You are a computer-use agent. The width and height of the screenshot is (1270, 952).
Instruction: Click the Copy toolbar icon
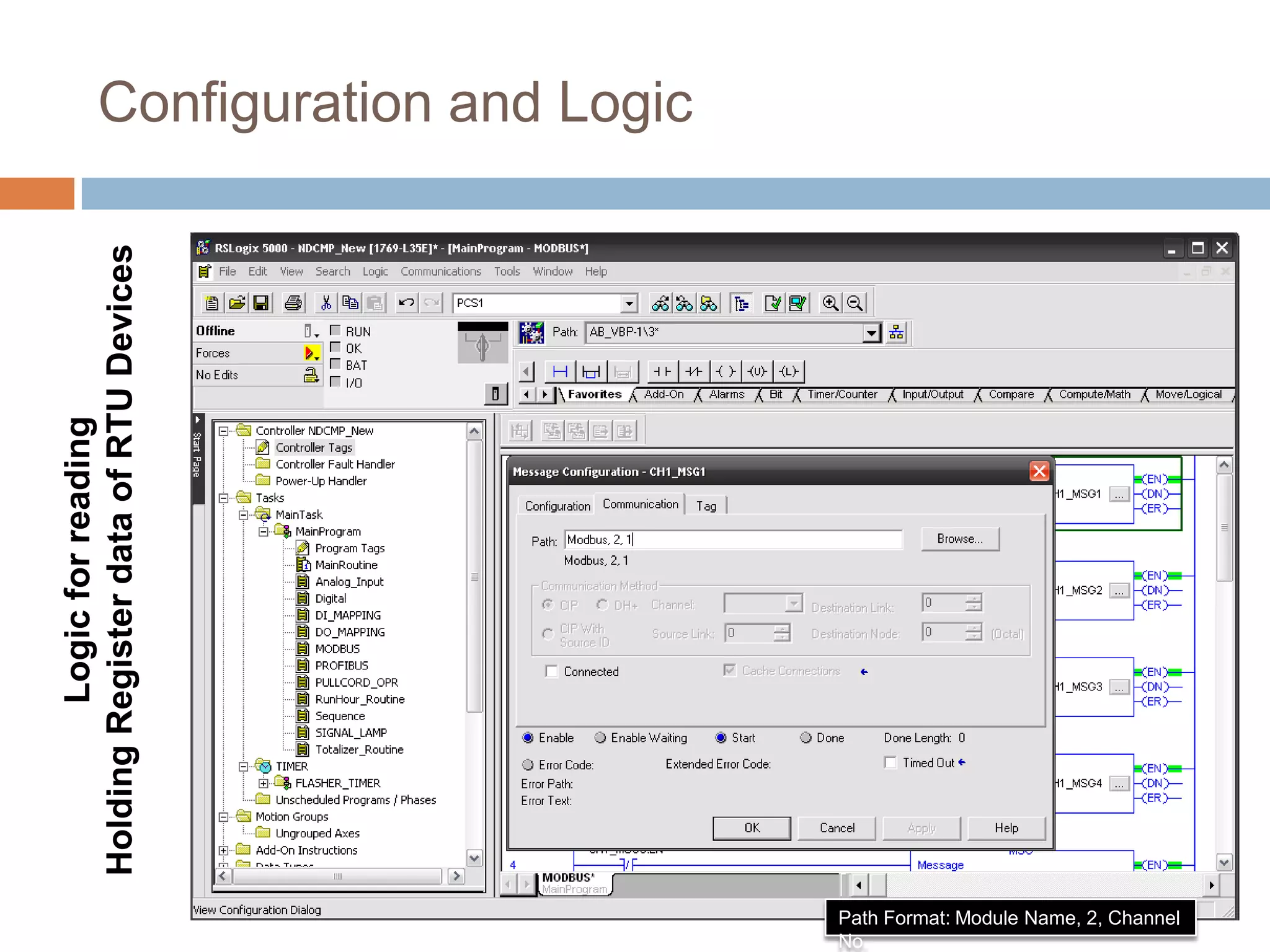click(350, 303)
